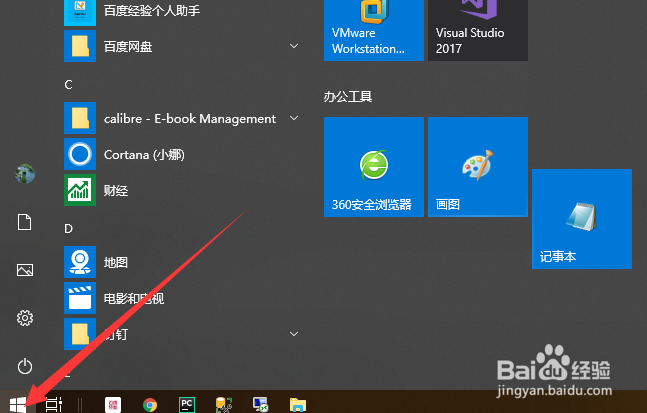This screenshot has width=647, height=413.
Task: Expand the calibre E-book Management chevron
Action: 294,118
